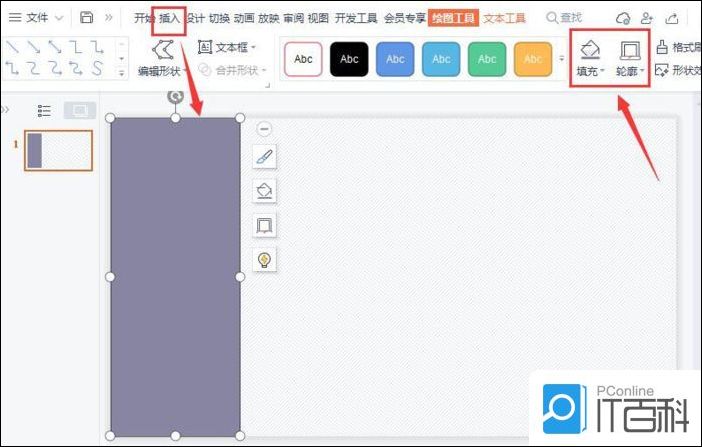Collapse floating toolbar with minus button

pyautogui.click(x=264, y=129)
